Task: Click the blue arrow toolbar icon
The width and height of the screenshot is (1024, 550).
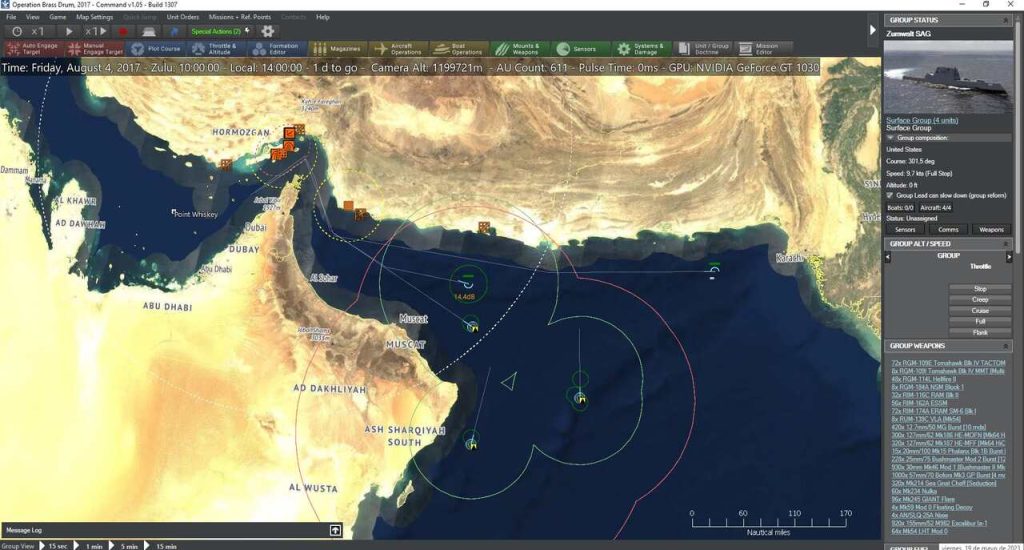Action: 174,31
